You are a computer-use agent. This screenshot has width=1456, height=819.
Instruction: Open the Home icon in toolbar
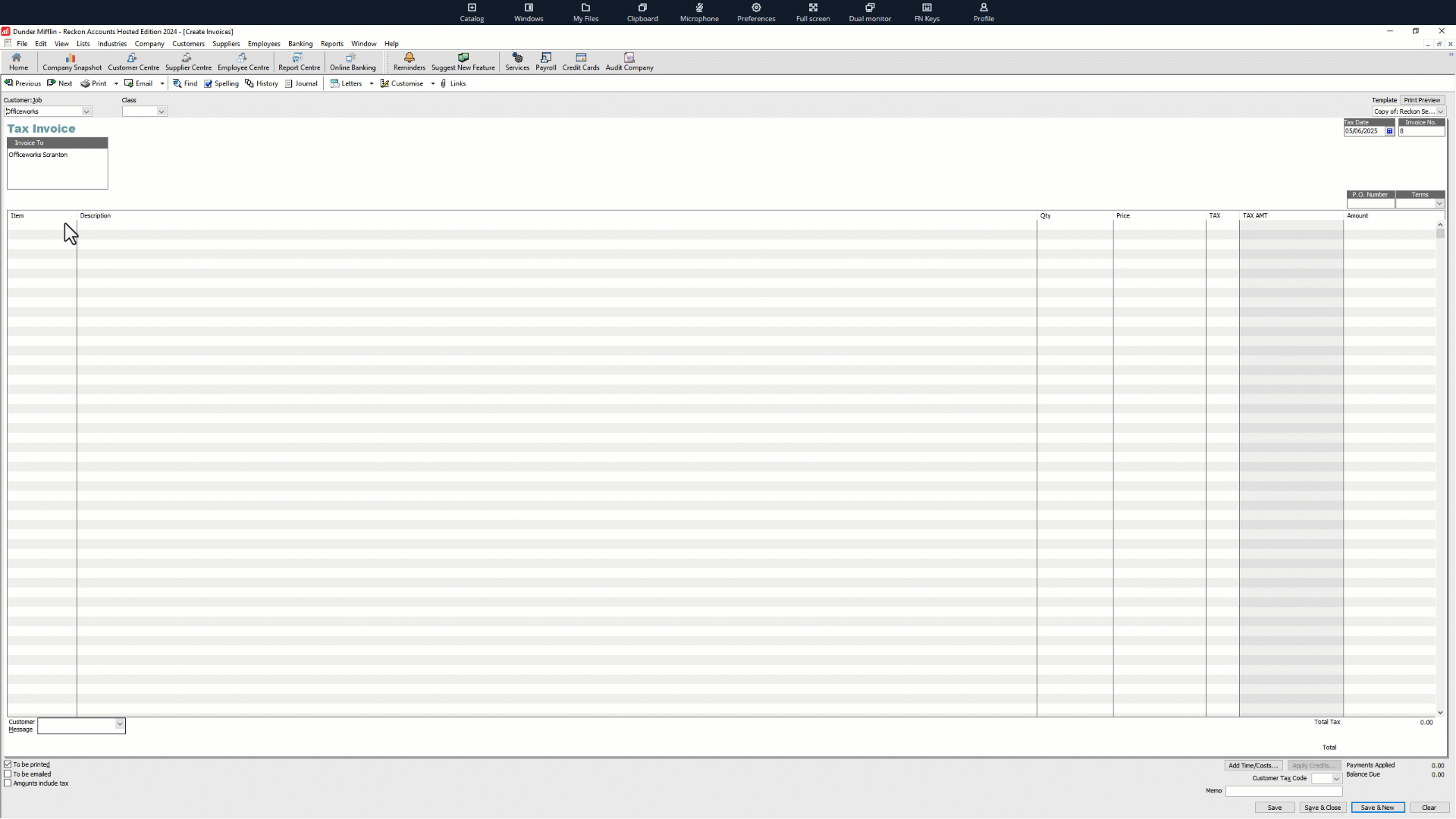coord(18,61)
